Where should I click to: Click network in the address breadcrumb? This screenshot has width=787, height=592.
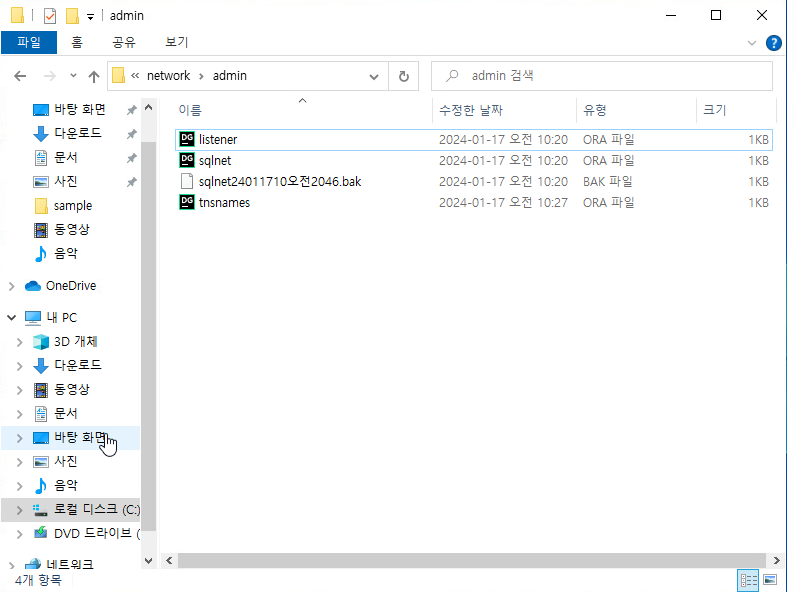pyautogui.click(x=168, y=76)
